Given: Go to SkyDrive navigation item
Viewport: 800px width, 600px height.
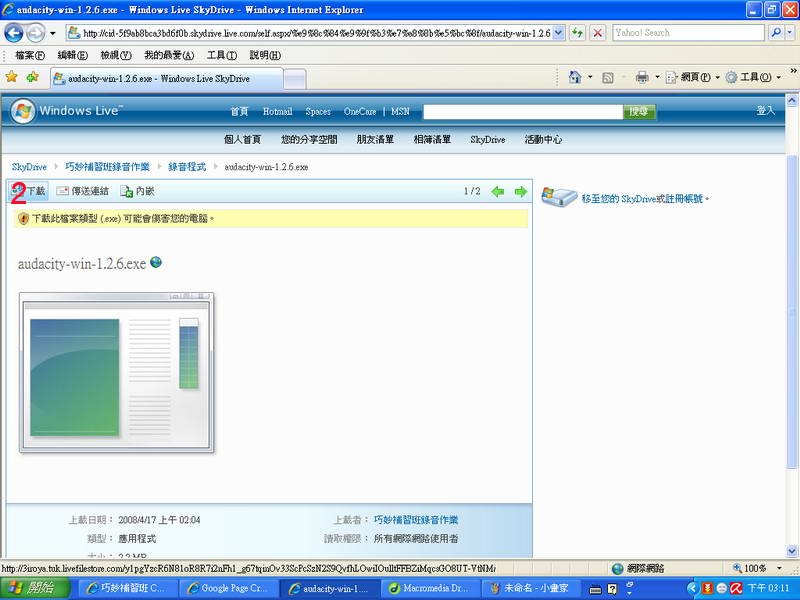Looking at the screenshot, I should point(488,139).
